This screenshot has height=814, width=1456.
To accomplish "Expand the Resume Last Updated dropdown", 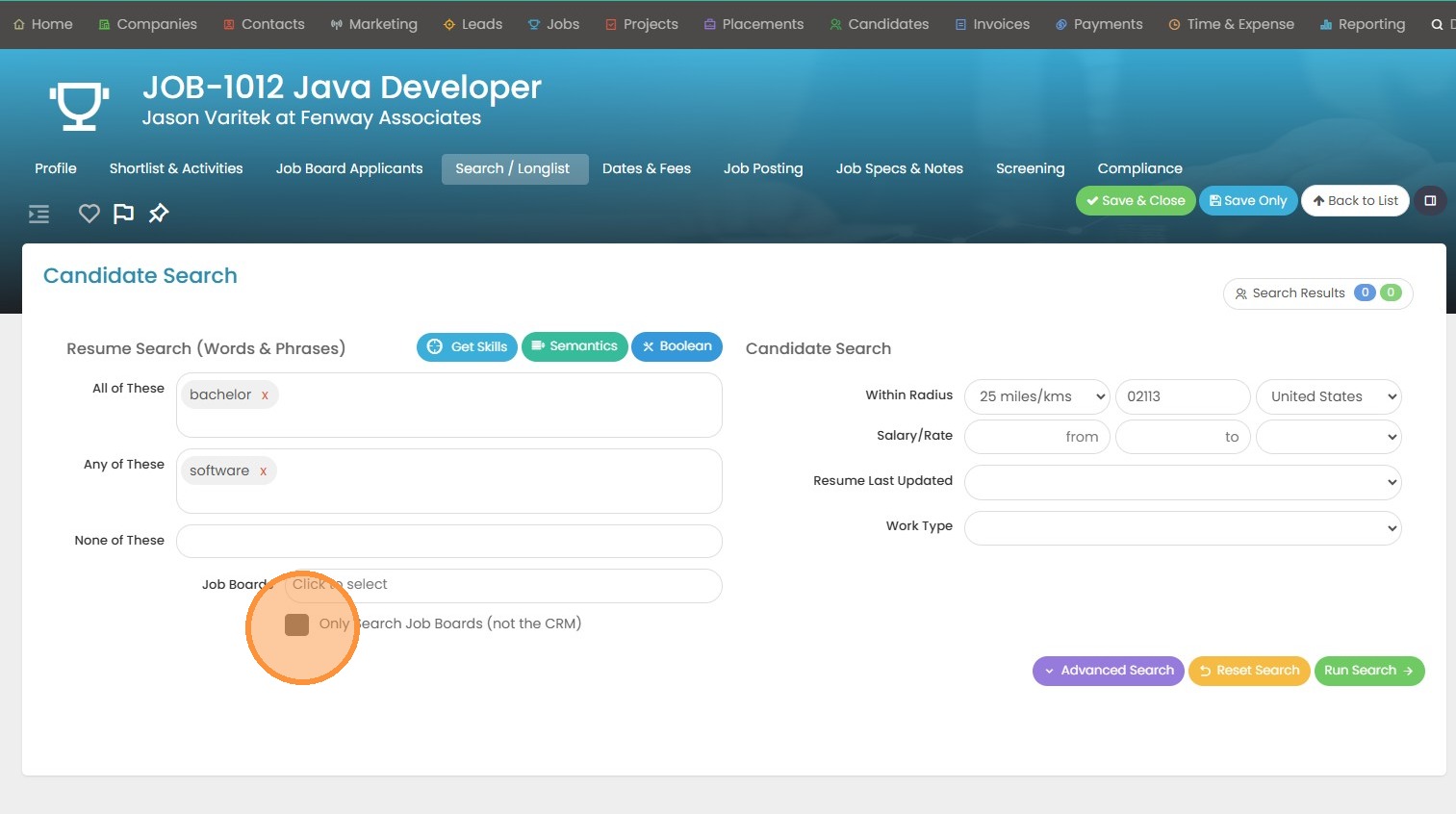I will pyautogui.click(x=1182, y=482).
